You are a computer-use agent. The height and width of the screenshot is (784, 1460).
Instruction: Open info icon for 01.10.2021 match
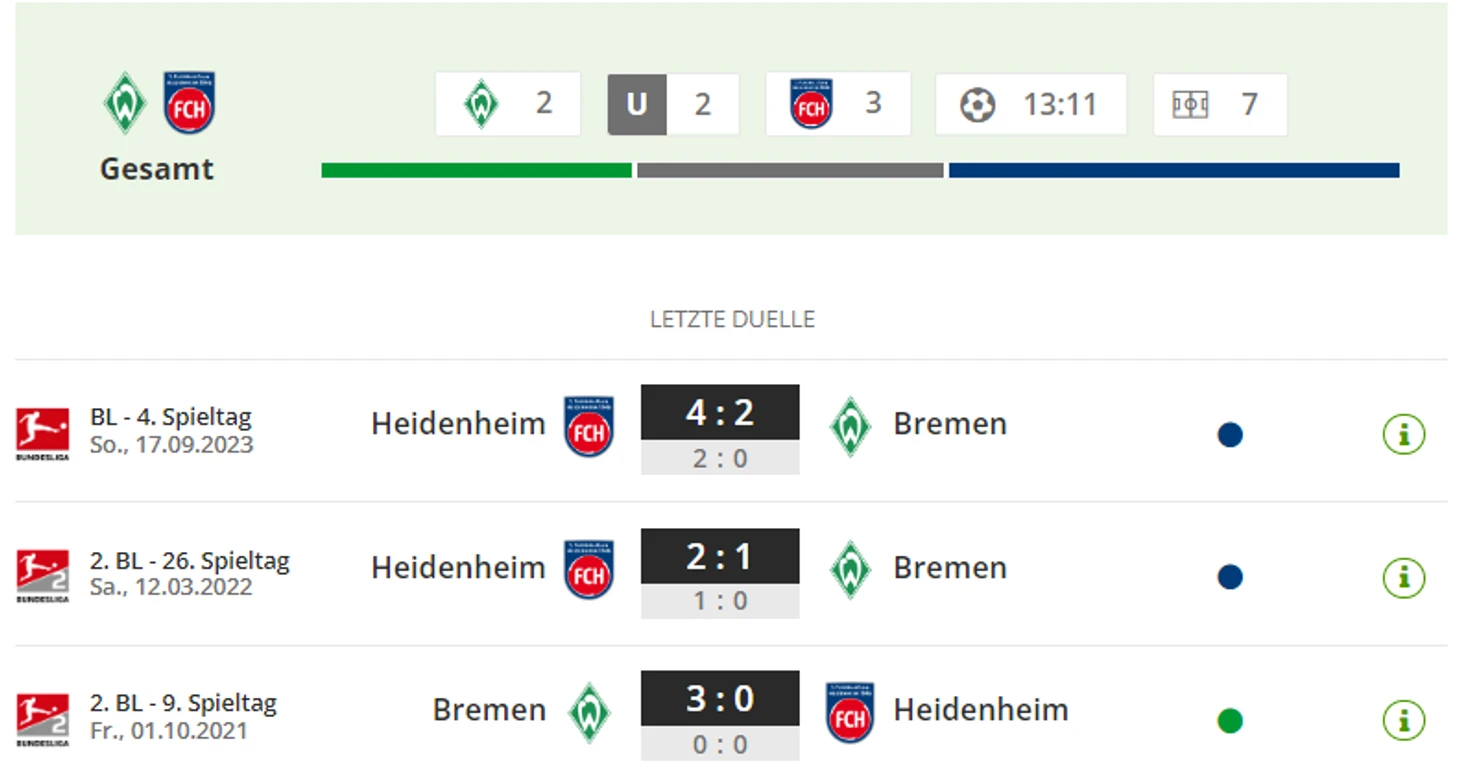click(1403, 720)
